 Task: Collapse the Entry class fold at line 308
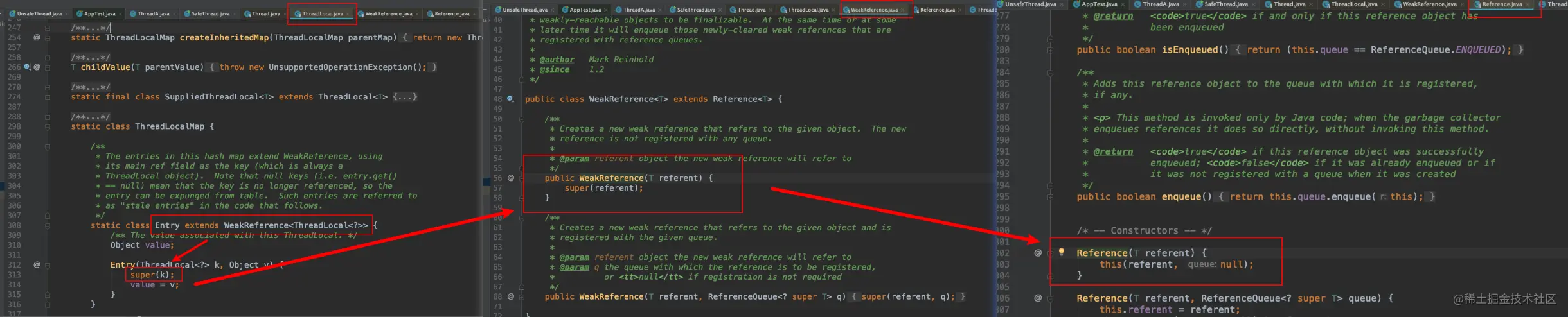point(48,225)
